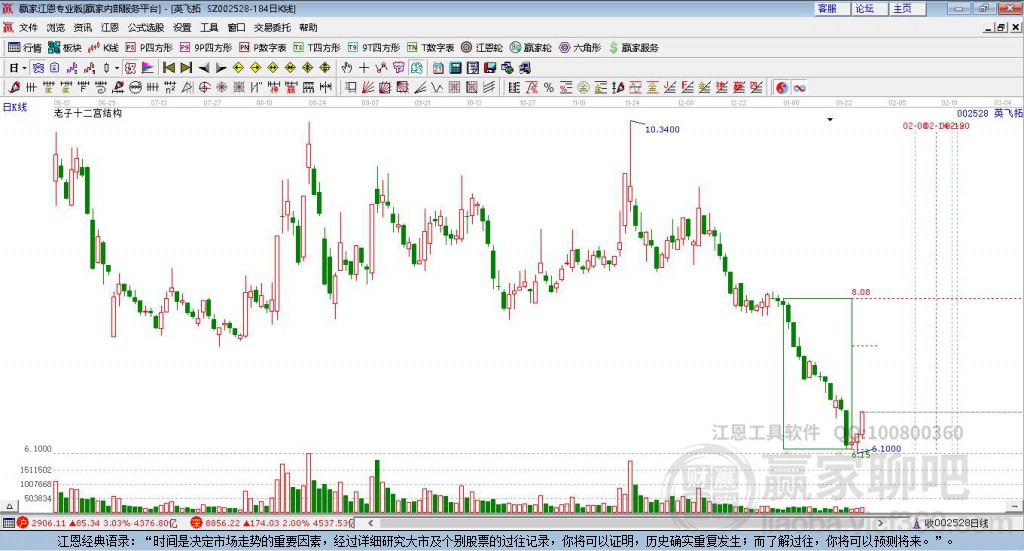
Task: Click the 主页 homepage button
Action: tap(902, 8)
